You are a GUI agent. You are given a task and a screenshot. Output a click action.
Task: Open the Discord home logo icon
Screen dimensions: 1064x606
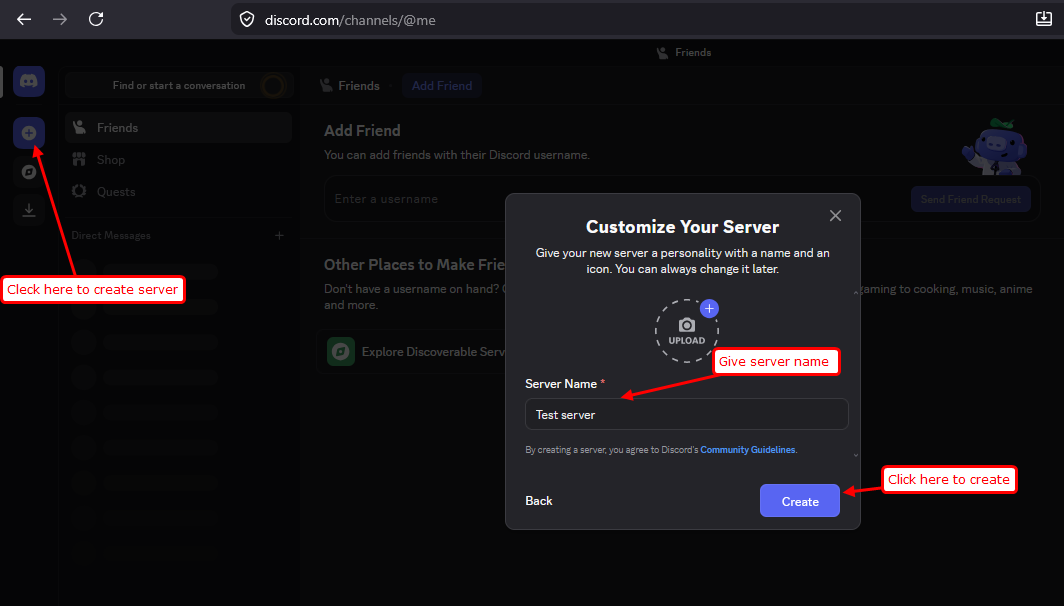click(28, 81)
